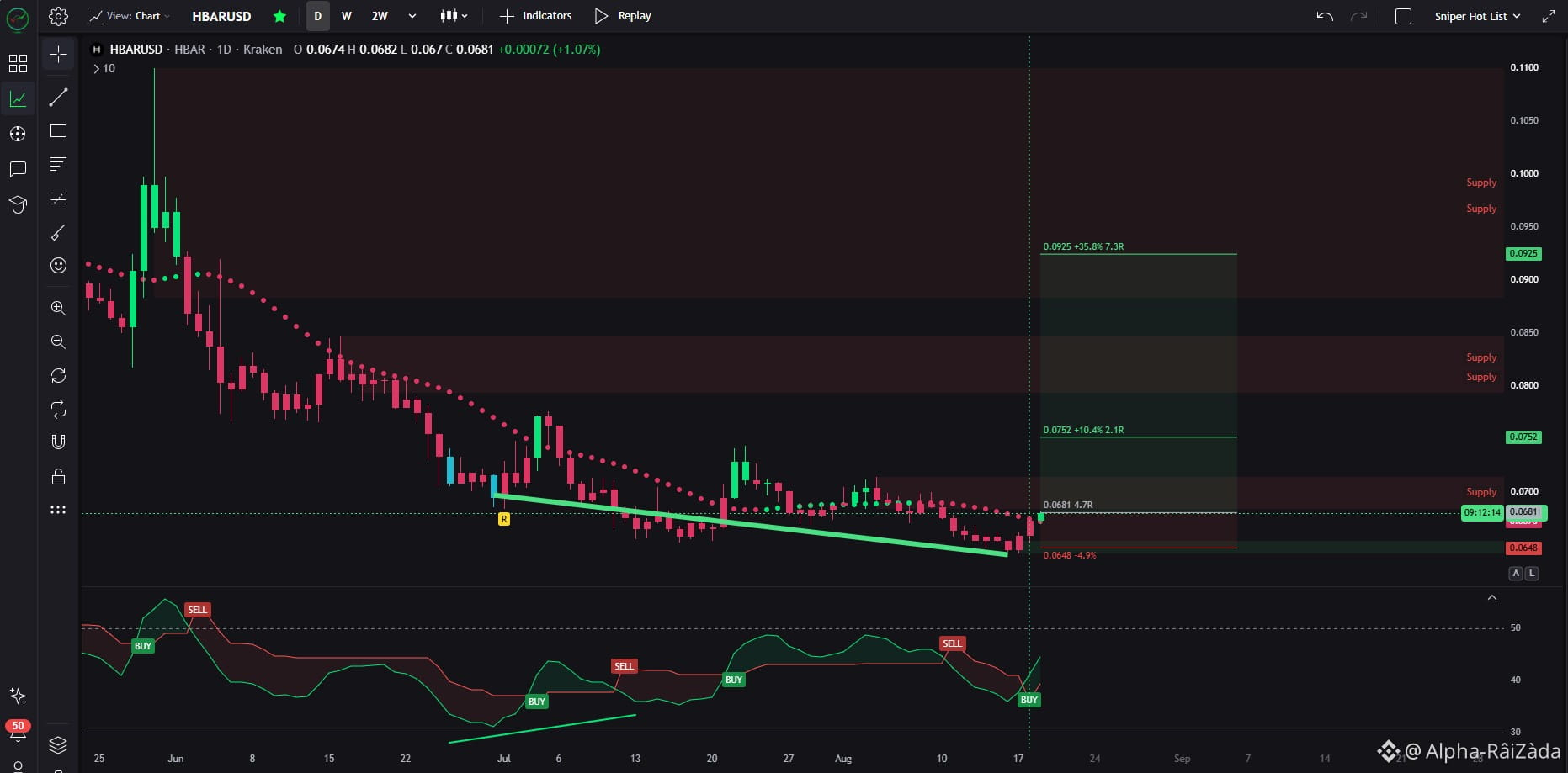Viewport: 1568px width, 773px height.
Task: Toggle log scale L button
Action: pyautogui.click(x=1532, y=573)
